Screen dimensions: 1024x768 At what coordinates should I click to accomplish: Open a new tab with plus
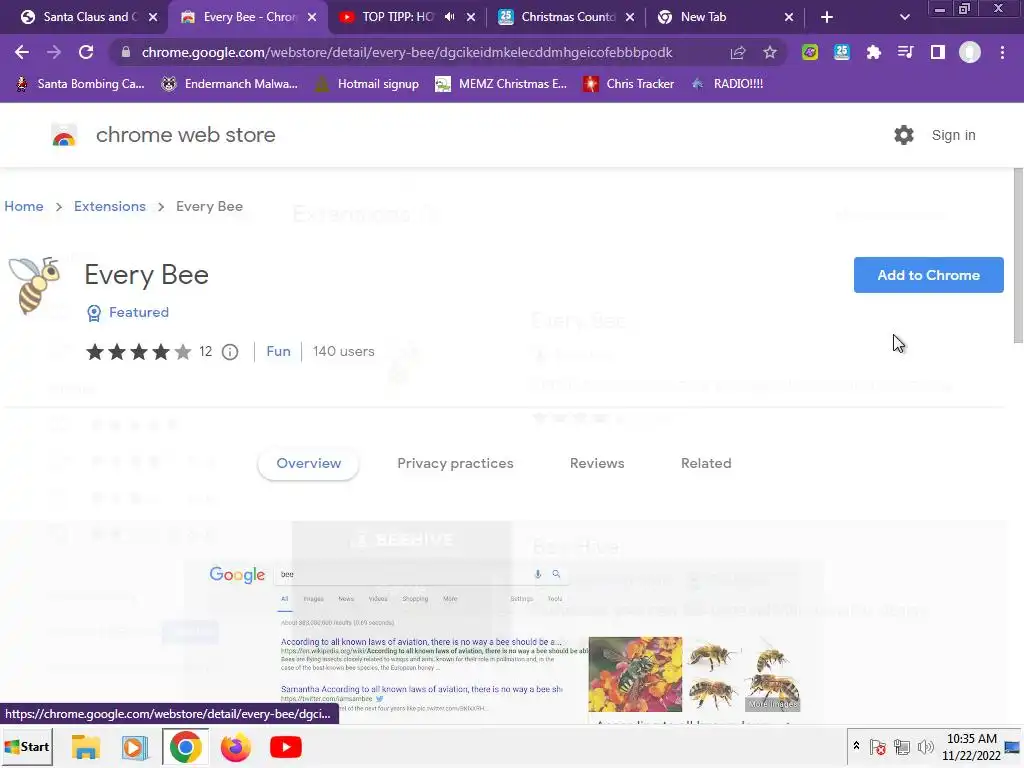point(827,17)
